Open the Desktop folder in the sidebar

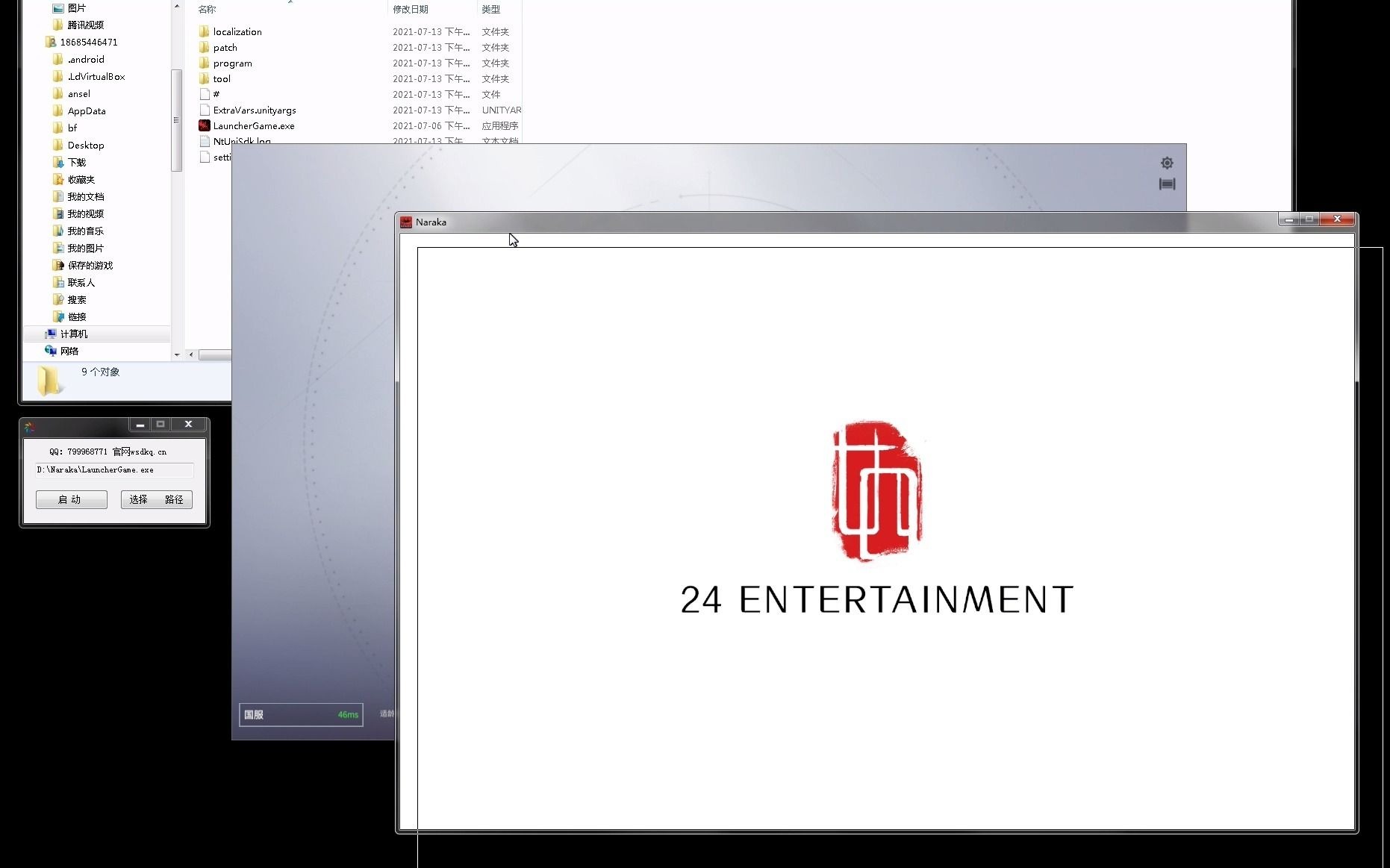tap(85, 145)
